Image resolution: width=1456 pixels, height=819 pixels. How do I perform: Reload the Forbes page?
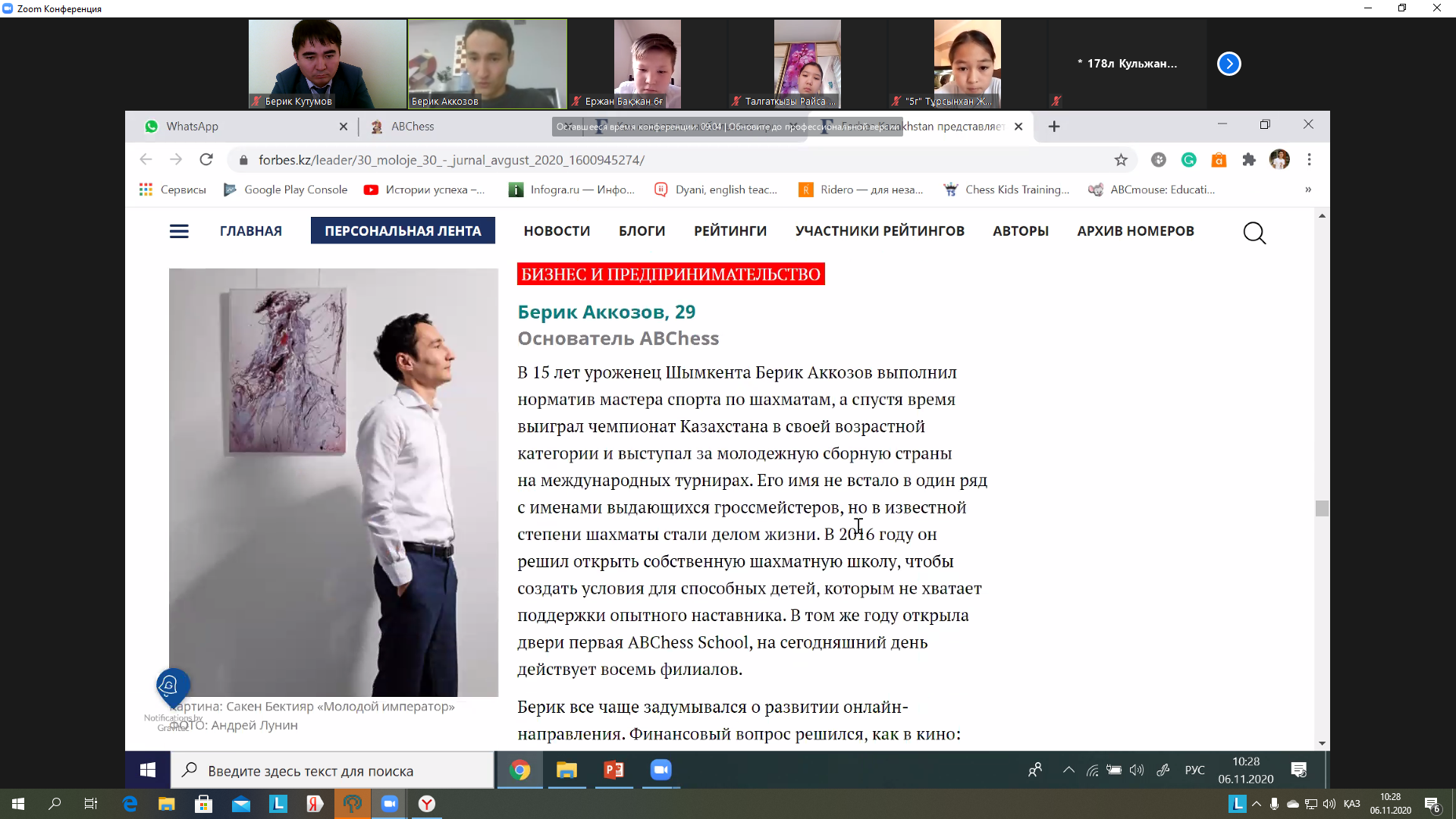[x=206, y=160]
